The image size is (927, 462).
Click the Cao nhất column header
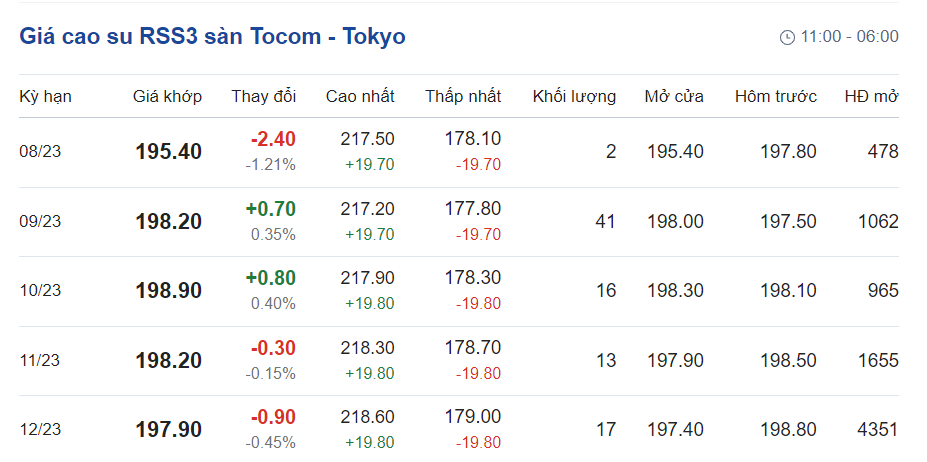point(360,97)
